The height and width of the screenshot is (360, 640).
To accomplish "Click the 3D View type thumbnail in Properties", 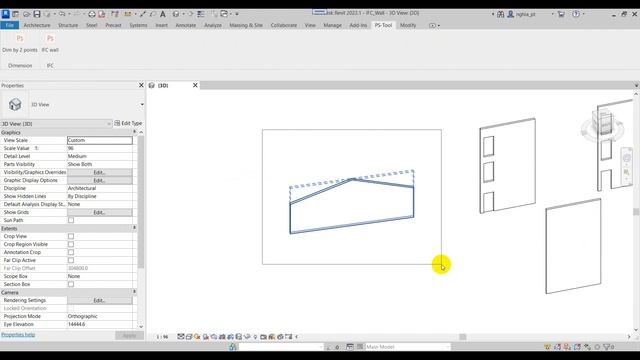I will click(x=15, y=104).
